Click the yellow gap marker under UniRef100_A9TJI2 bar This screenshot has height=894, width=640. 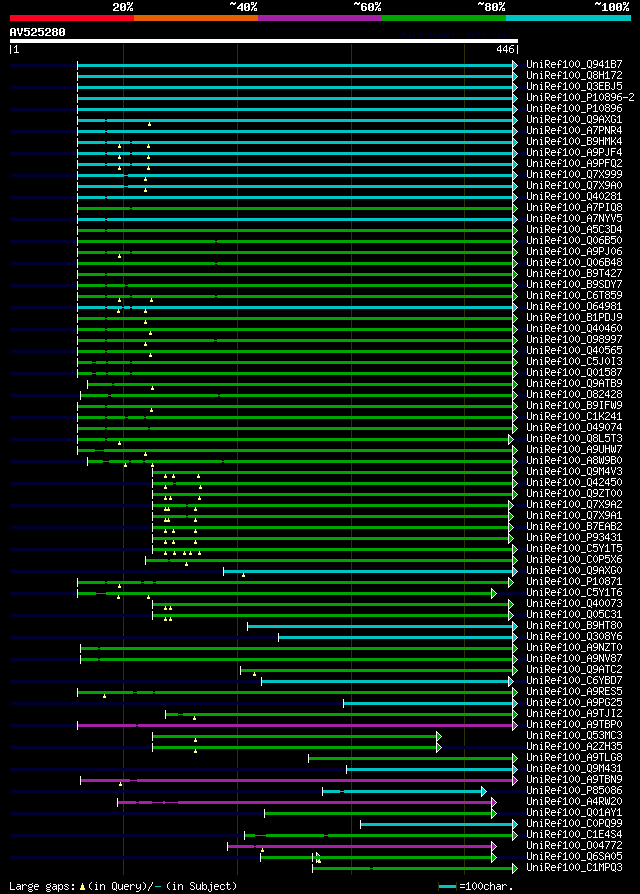pos(194,718)
